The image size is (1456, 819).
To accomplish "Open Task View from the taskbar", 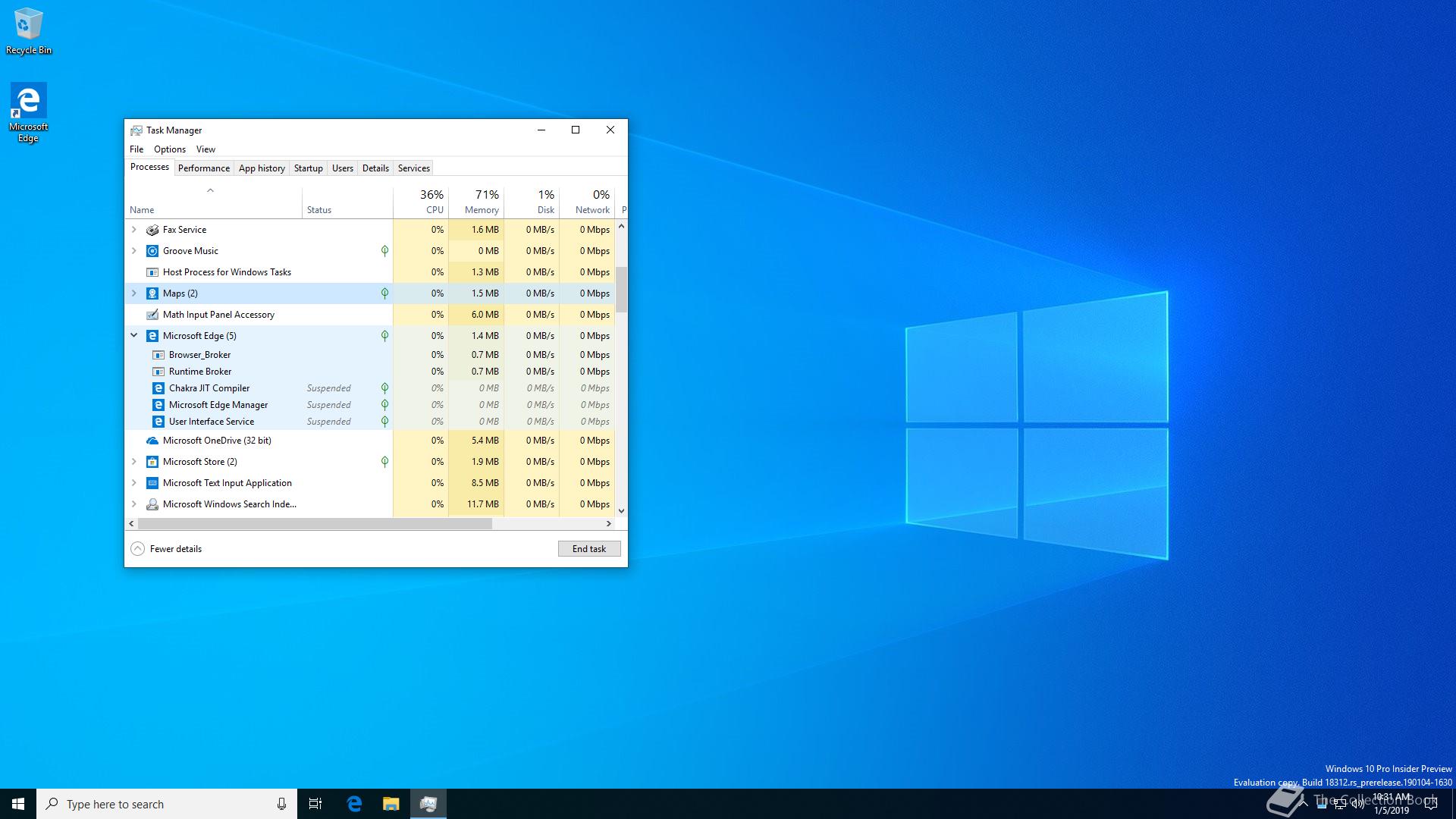I will pyautogui.click(x=315, y=804).
